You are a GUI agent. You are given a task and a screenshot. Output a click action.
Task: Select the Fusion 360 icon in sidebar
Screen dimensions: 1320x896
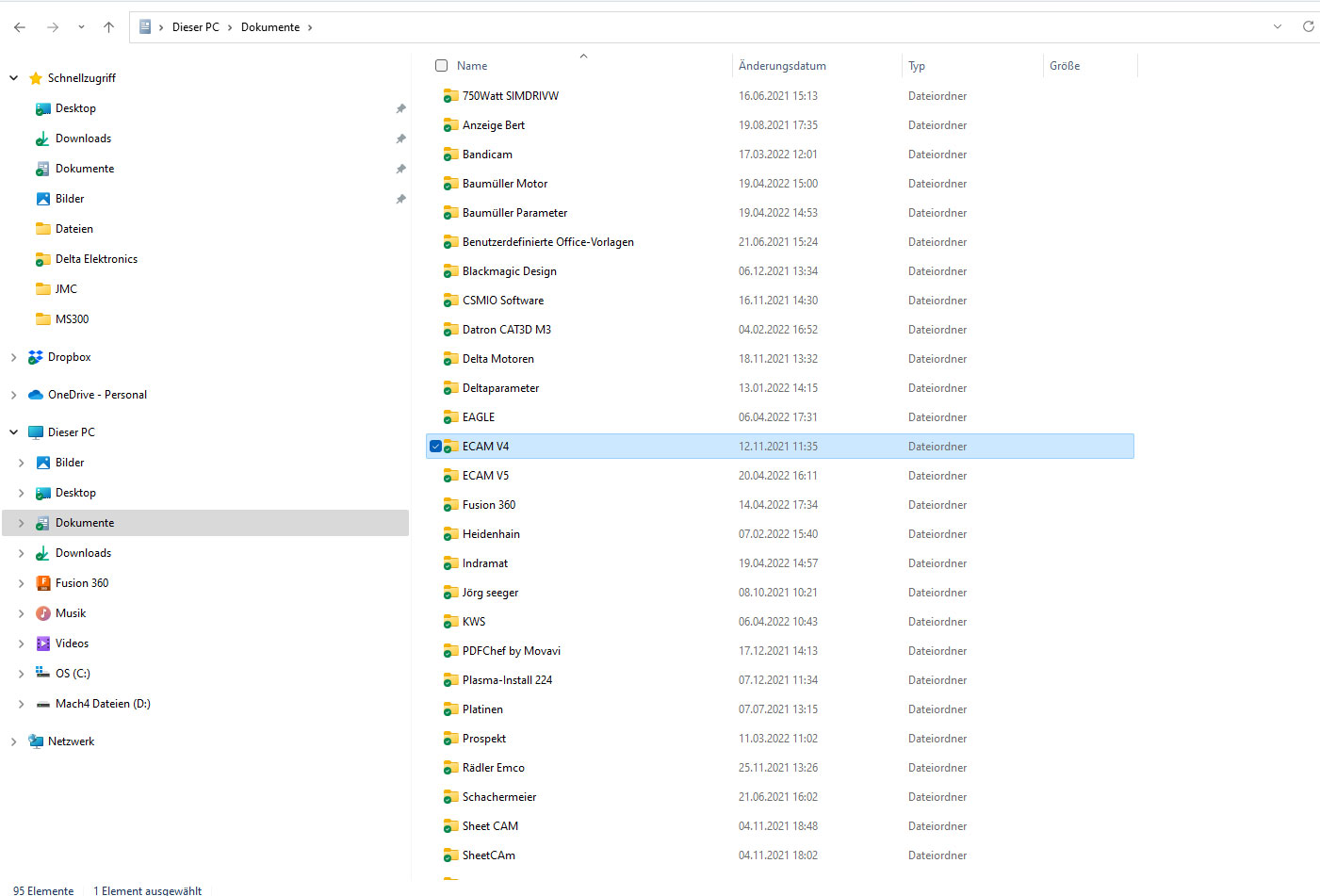tap(43, 583)
